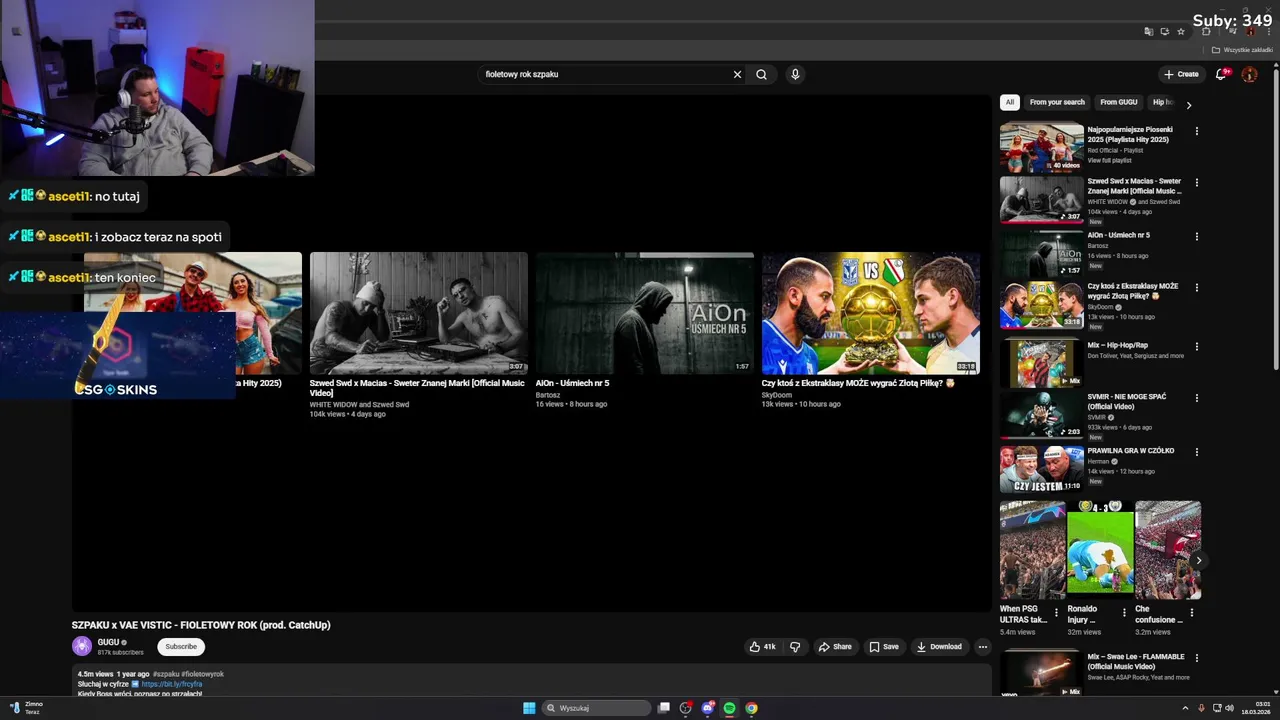Open options for PRAWILNA GRA W CZÓŁKO
Image resolution: width=1280 pixels, height=720 pixels.
pyautogui.click(x=1196, y=452)
